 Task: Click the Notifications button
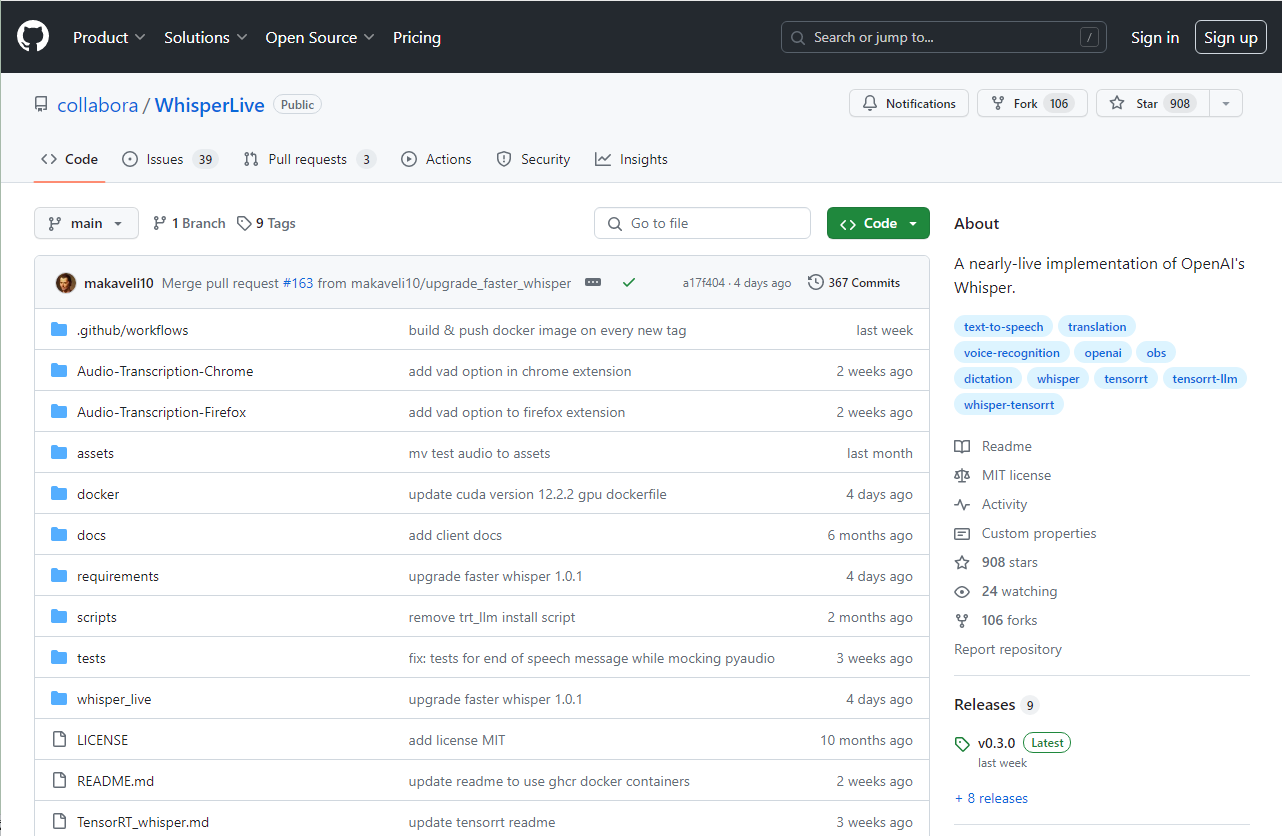tap(909, 103)
